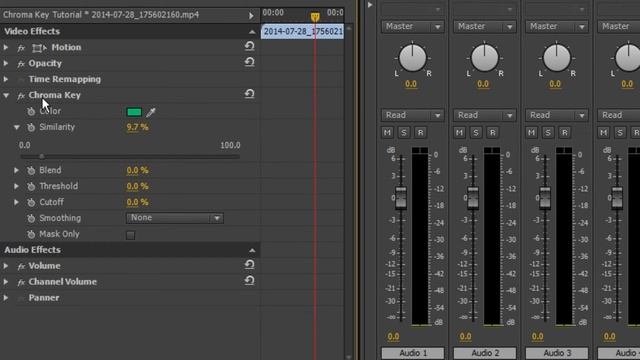This screenshot has width=640, height=360.
Task: Click the Audio 1 track name field
Action: pyautogui.click(x=413, y=353)
